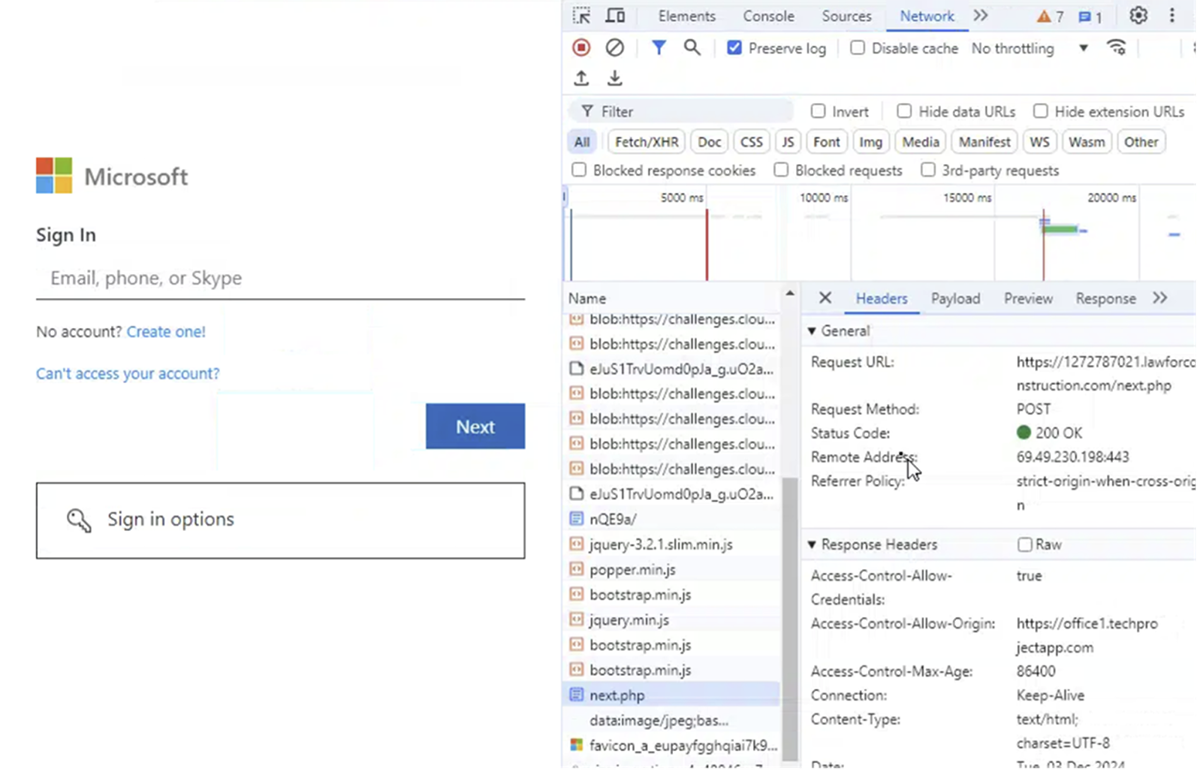Open the Payload tab
The width and height of the screenshot is (1200, 772).
point(955,298)
